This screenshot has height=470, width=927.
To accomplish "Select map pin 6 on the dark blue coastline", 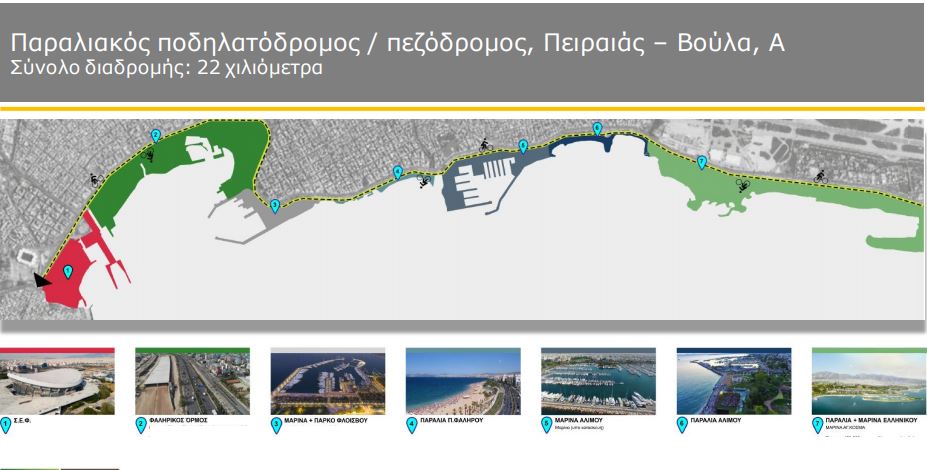I will point(598,128).
